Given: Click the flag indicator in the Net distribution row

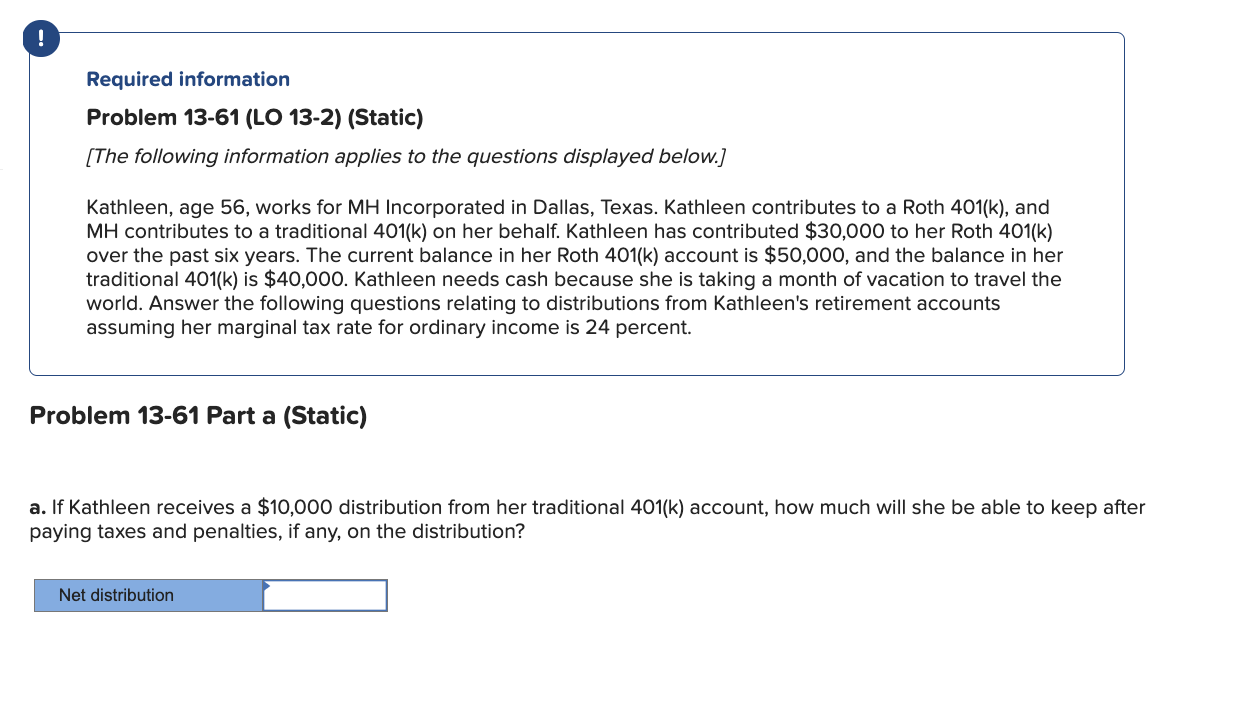Looking at the screenshot, I should 266,588.
